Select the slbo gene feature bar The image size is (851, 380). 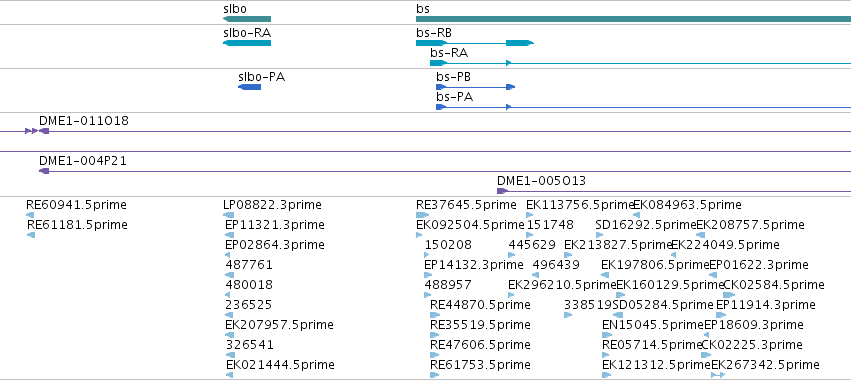(x=247, y=19)
